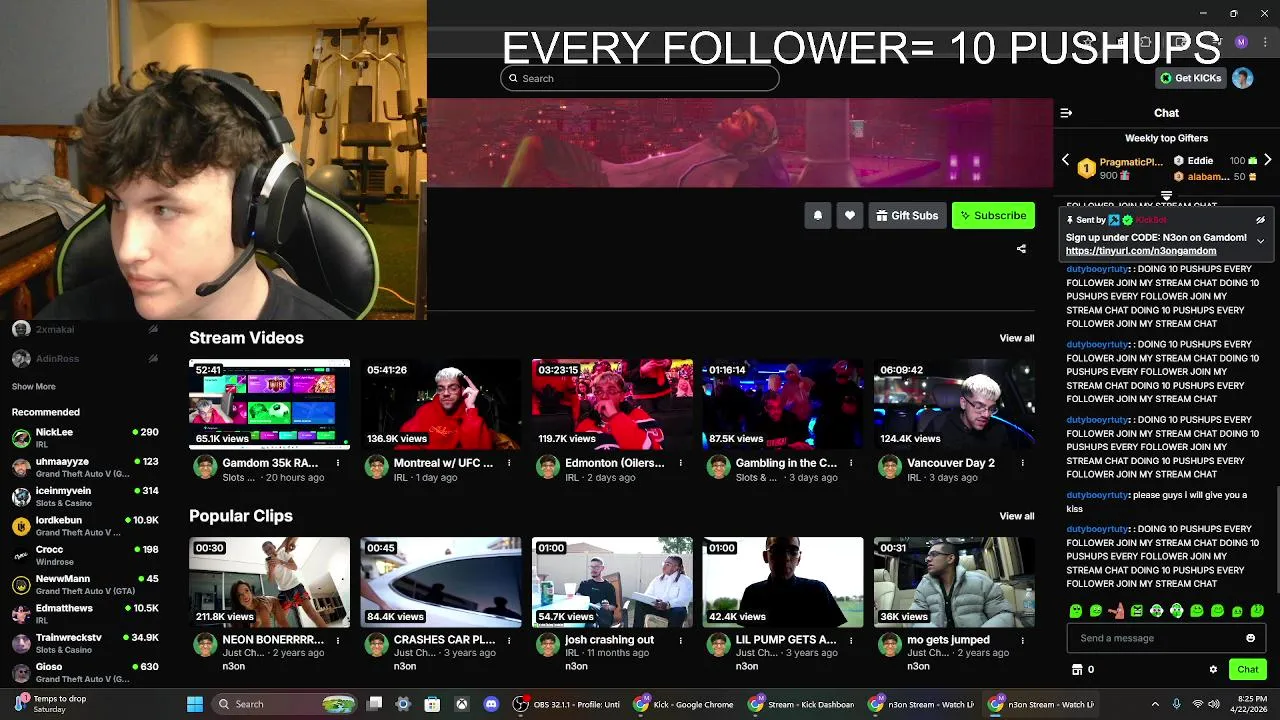Open the user profile avatar
This screenshot has height=720, width=1280.
(x=1242, y=78)
